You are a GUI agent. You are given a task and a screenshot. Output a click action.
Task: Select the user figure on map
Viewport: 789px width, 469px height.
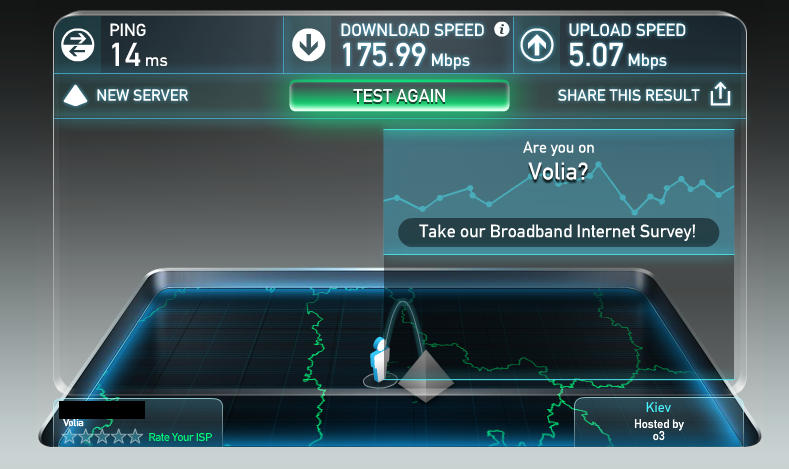pyautogui.click(x=379, y=359)
